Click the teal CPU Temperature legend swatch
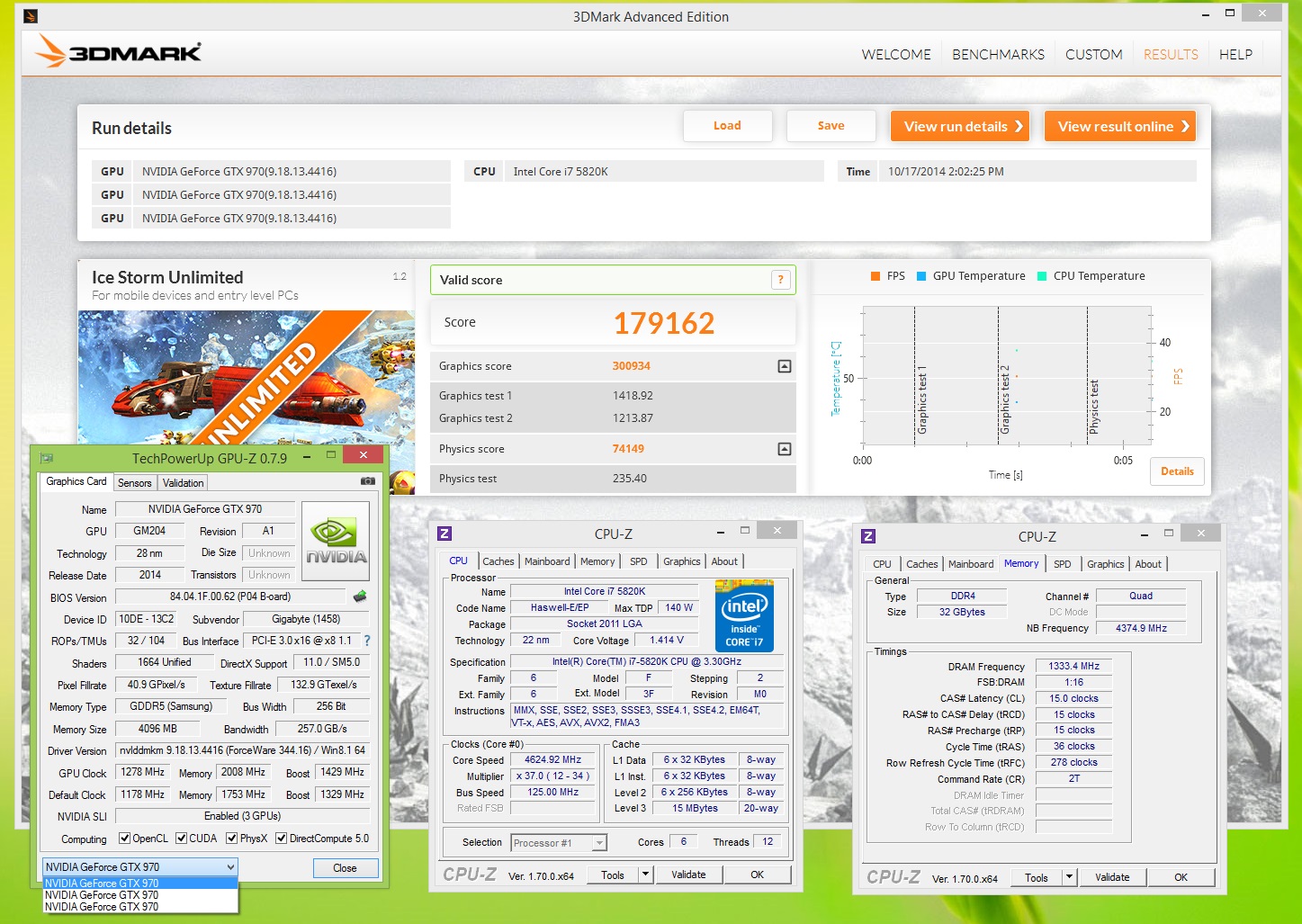The height and width of the screenshot is (924, 1302). click(x=1042, y=276)
